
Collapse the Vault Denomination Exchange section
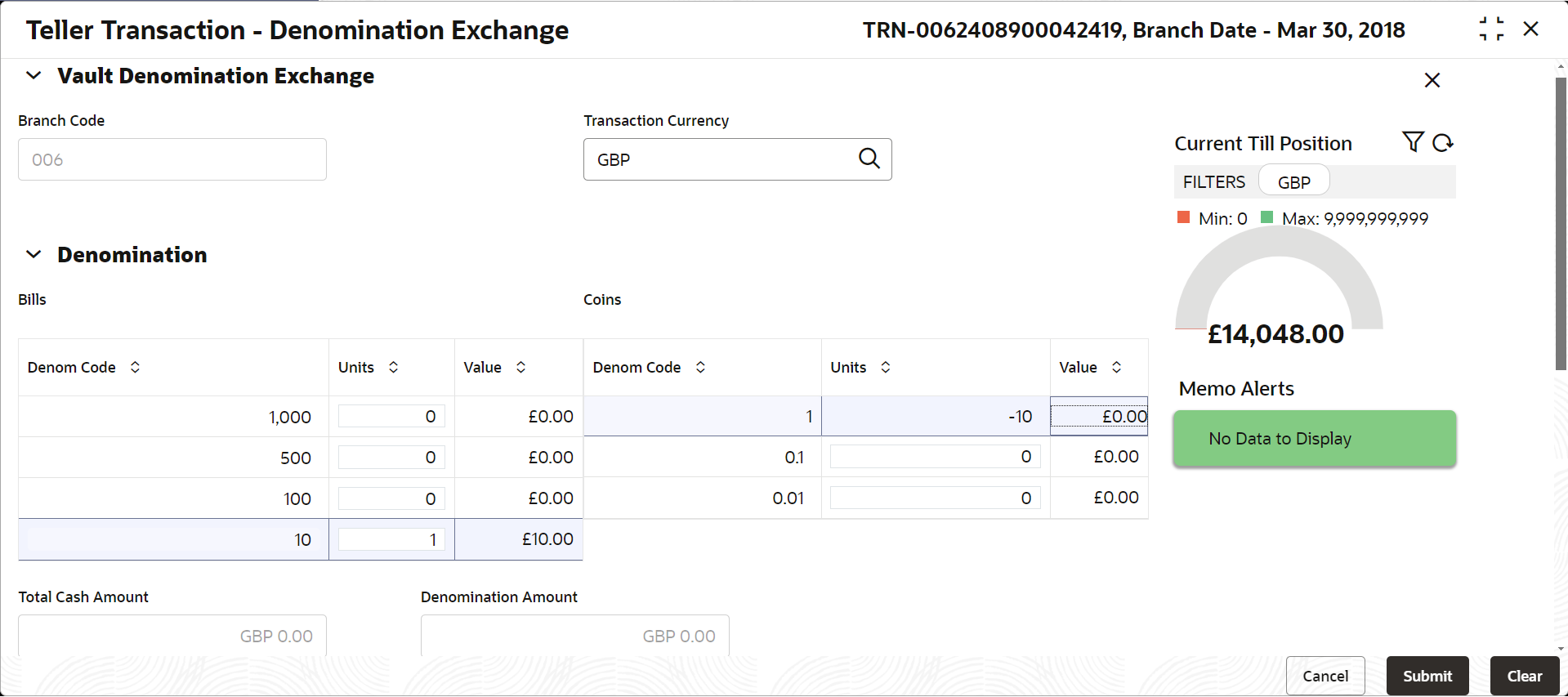coord(34,75)
